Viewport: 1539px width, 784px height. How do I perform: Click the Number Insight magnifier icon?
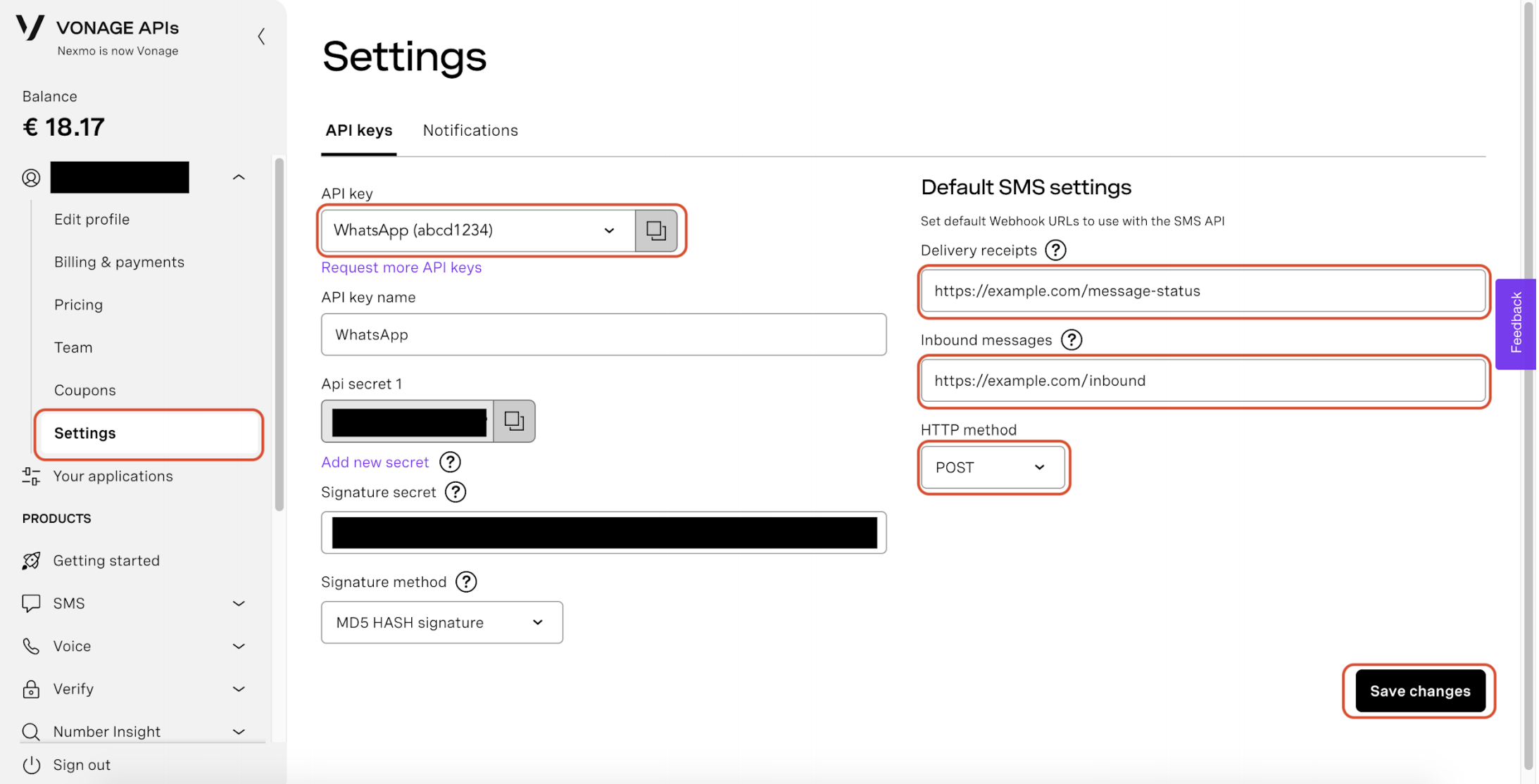click(31, 732)
